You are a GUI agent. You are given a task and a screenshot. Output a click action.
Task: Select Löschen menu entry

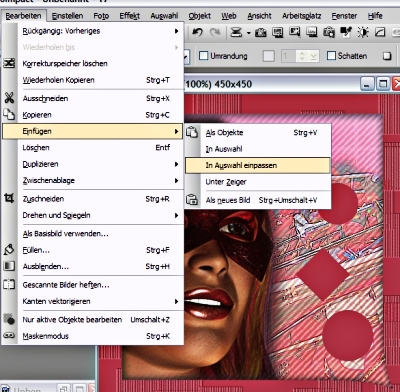(93, 148)
